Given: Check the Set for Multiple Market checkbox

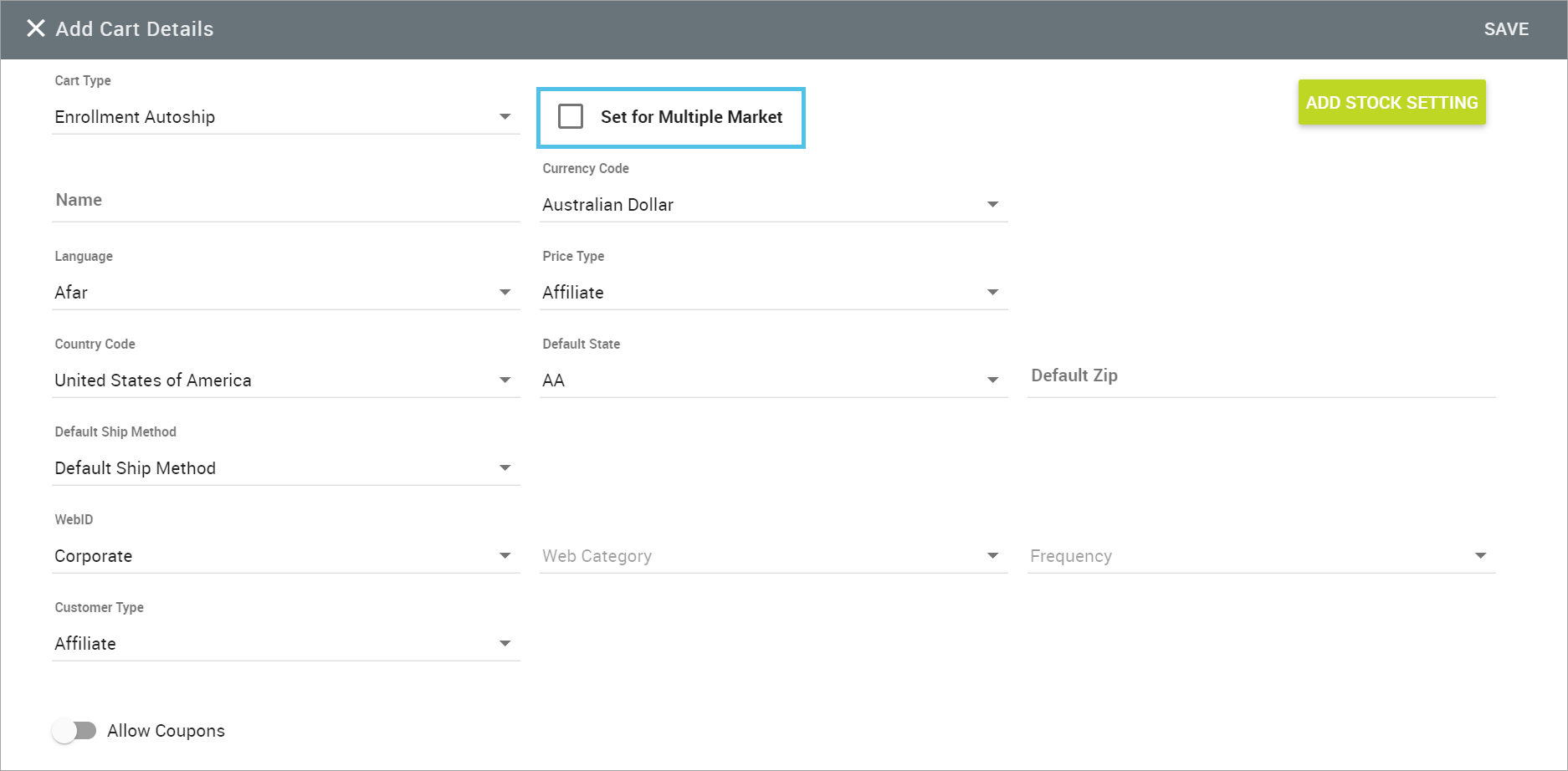Looking at the screenshot, I should pyautogui.click(x=571, y=116).
